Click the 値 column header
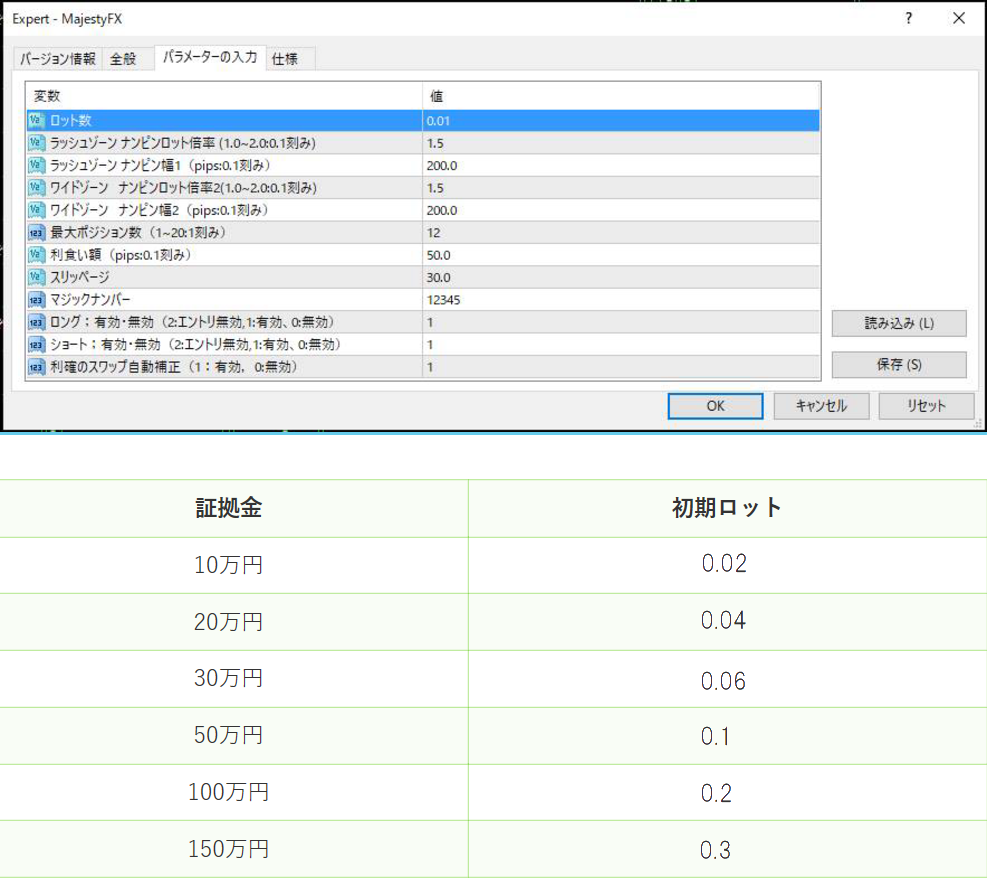The image size is (987, 883). (x=621, y=96)
